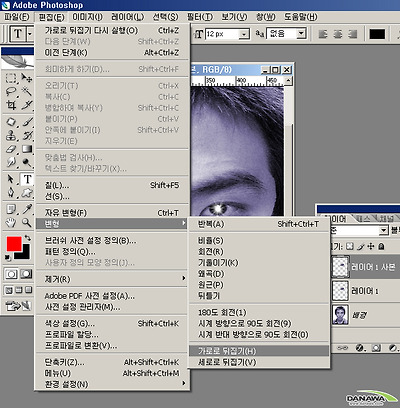The width and height of the screenshot is (400, 408).
Task: Select the 배경 layer thumbnail
Action: 340,314
